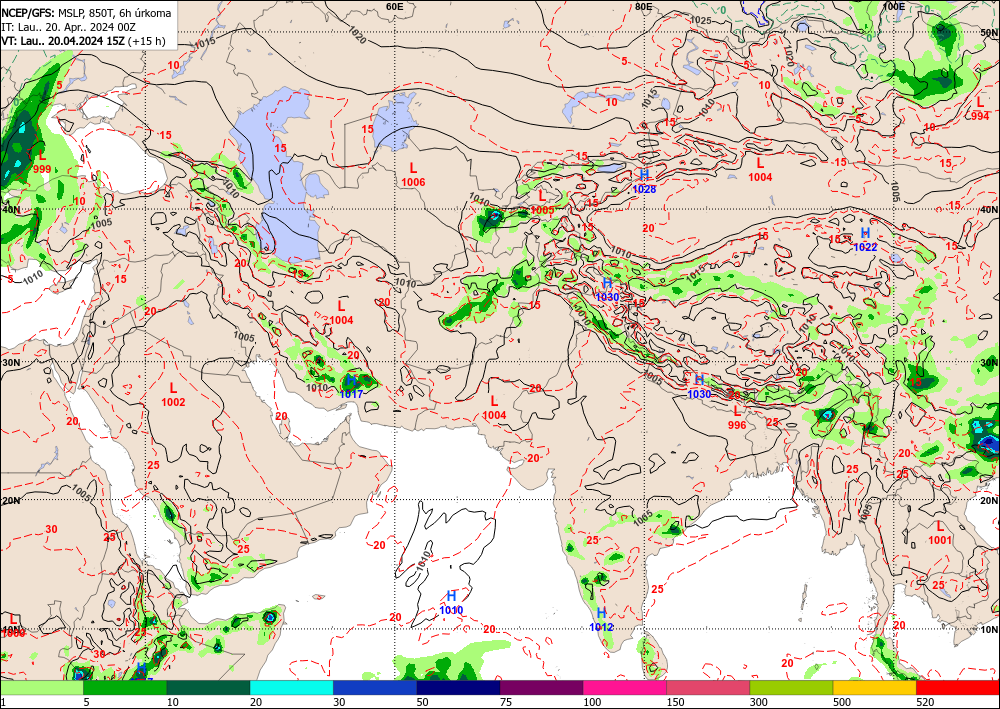
Task: Click the high pressure center H 1012
Action: (x=601, y=620)
